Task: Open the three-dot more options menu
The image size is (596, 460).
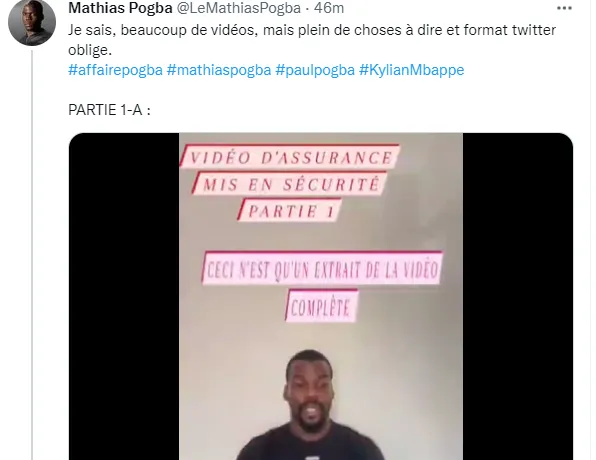Action: point(564,8)
